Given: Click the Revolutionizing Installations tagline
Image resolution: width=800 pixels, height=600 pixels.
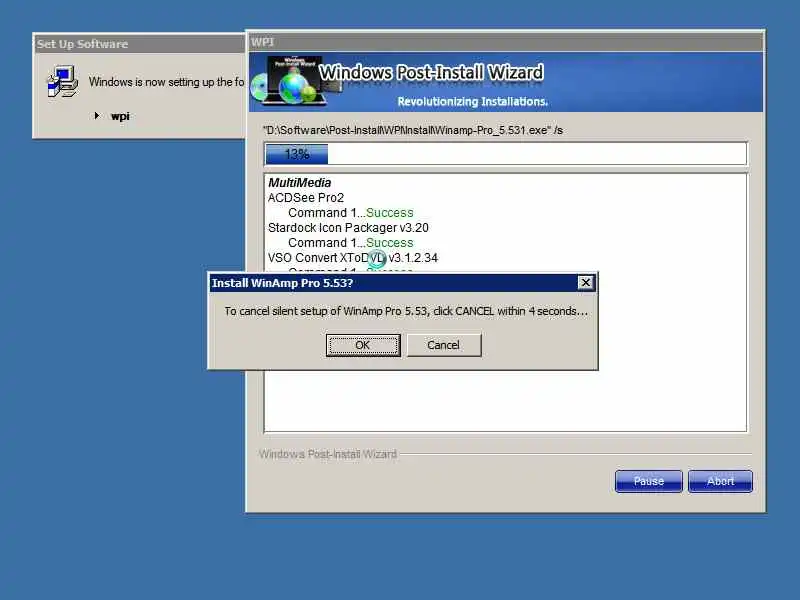Looking at the screenshot, I should [472, 102].
